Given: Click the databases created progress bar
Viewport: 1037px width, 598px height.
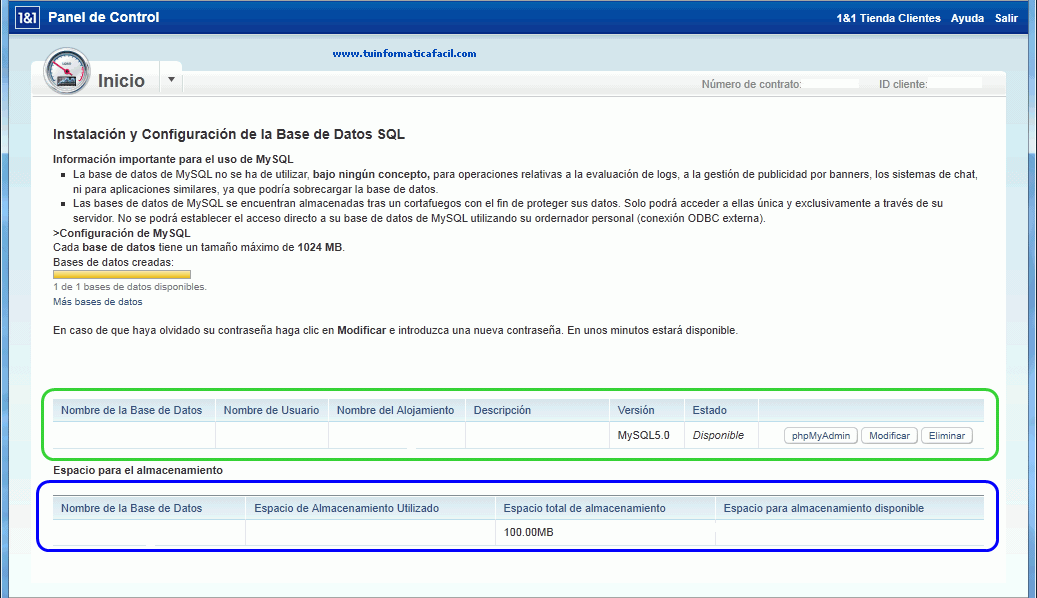Looking at the screenshot, I should (122, 274).
